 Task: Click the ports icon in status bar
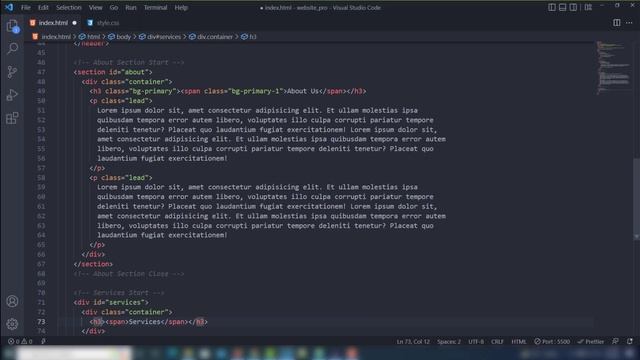click(43, 342)
